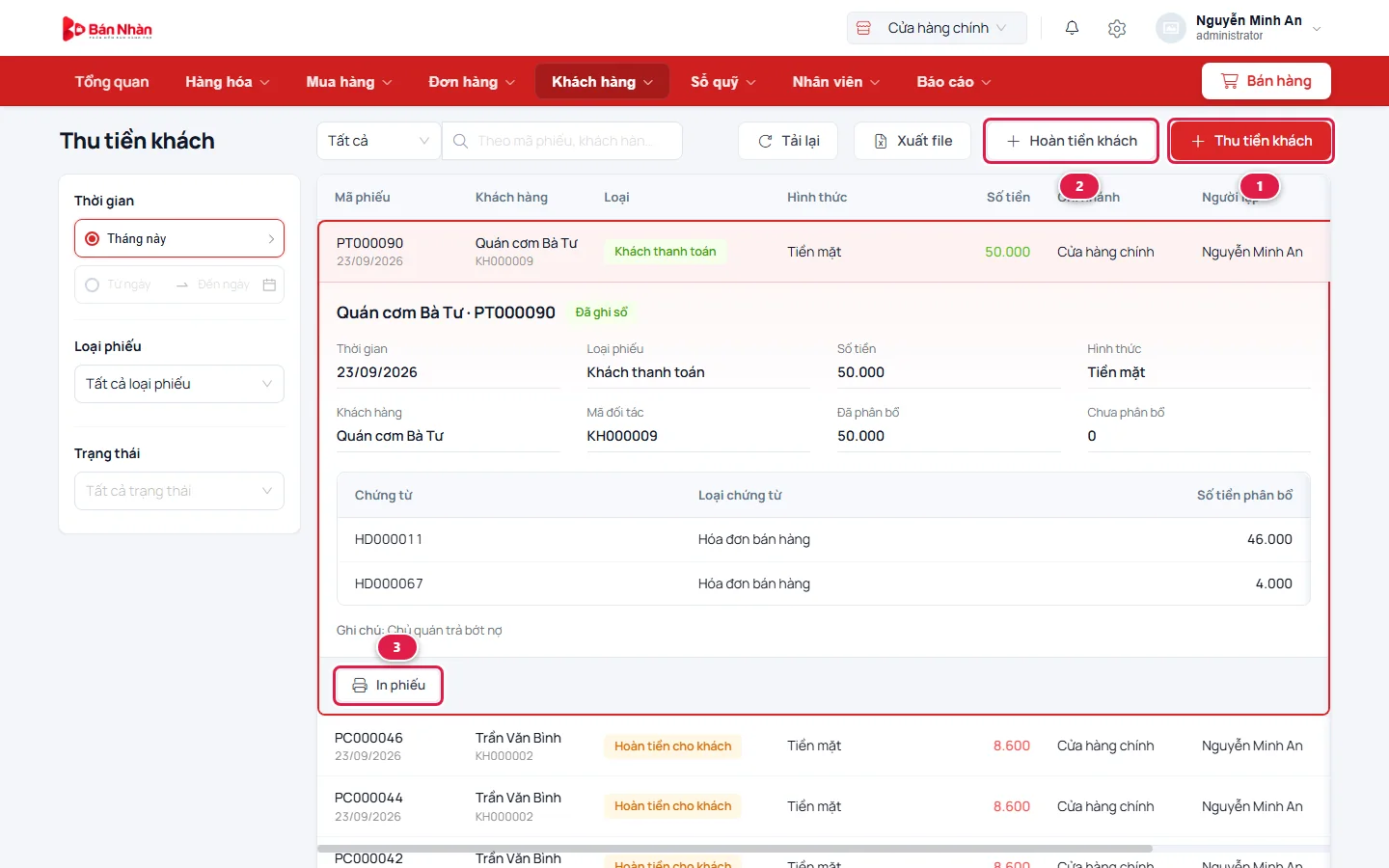Click the store icon beside Cửa hàng chính

coord(864,28)
